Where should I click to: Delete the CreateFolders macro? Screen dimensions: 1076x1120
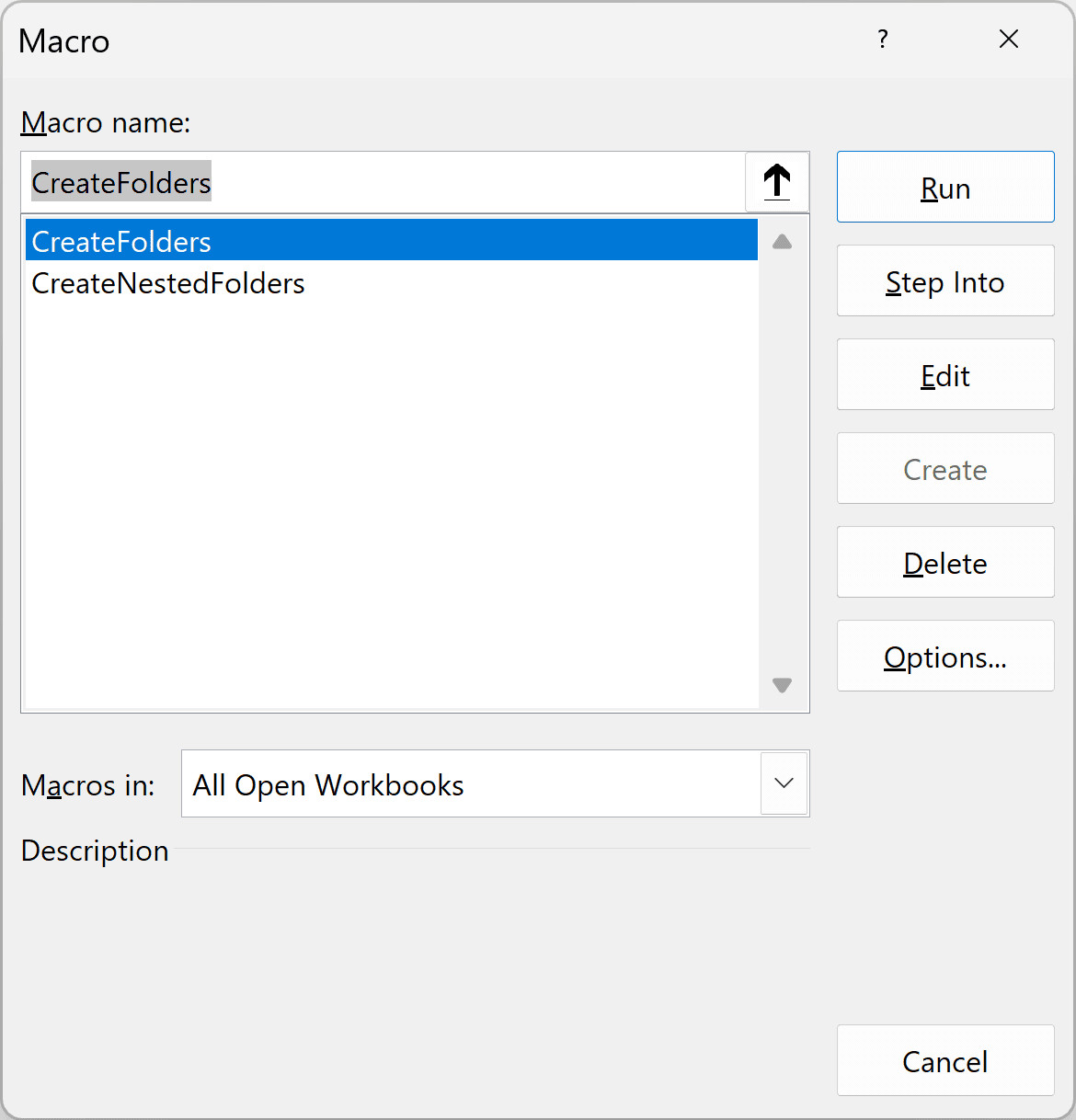[x=944, y=562]
